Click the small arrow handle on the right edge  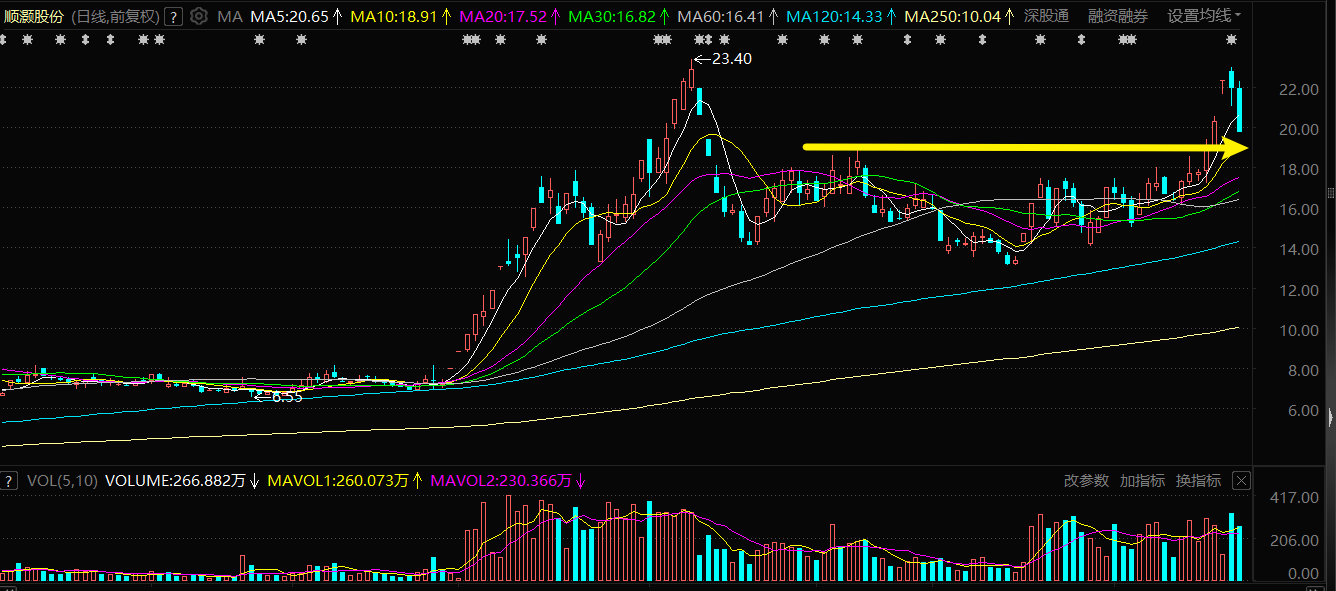pyautogui.click(x=1330, y=417)
